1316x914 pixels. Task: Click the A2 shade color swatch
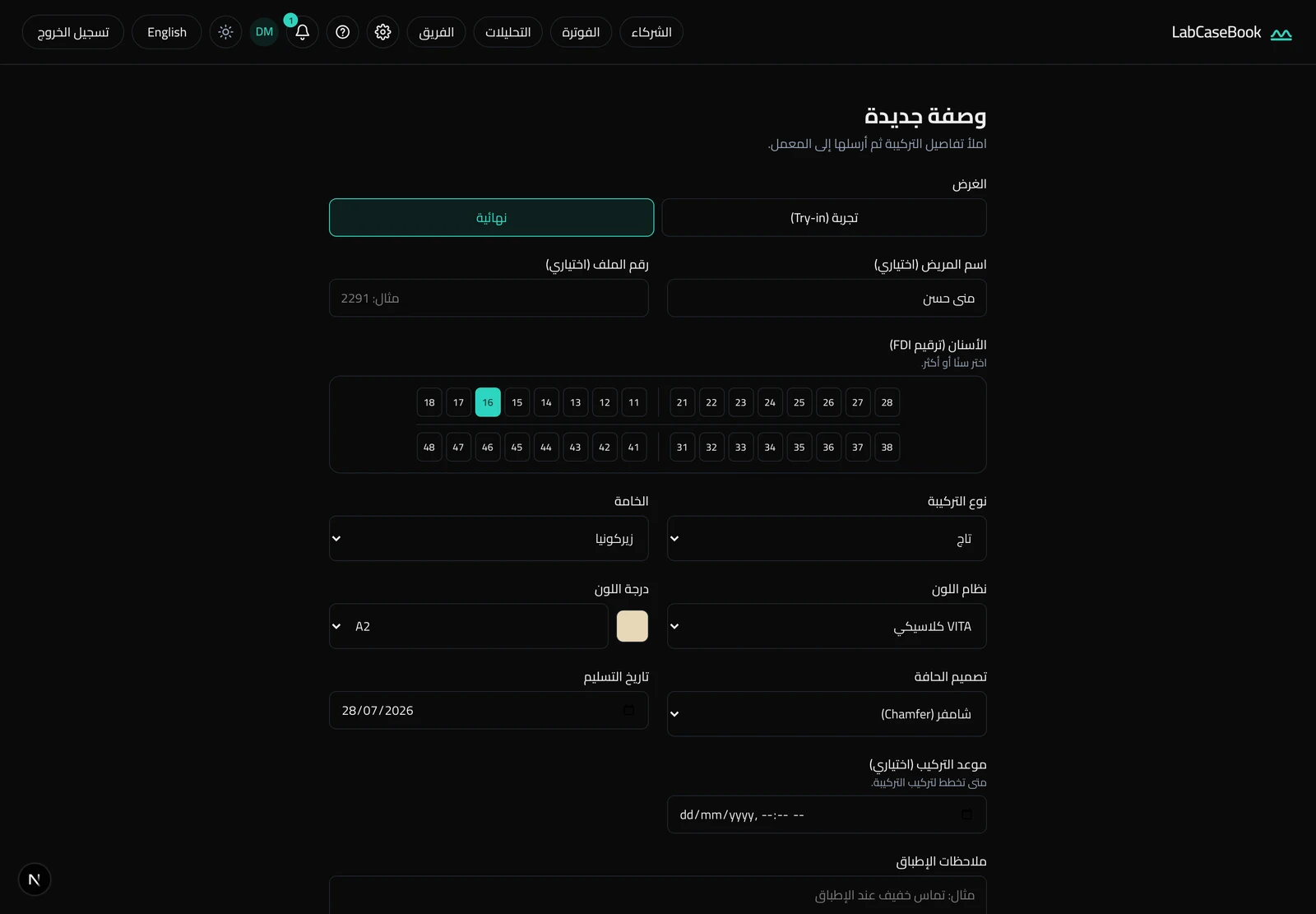(x=633, y=626)
